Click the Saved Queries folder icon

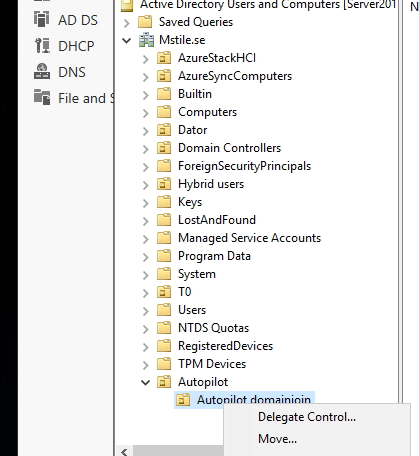[145, 22]
